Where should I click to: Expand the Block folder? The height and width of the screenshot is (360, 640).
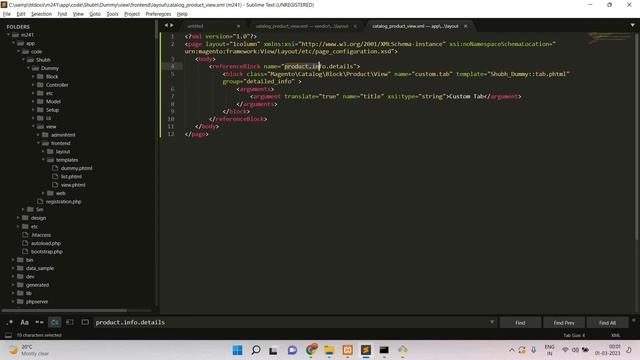click(x=33, y=77)
